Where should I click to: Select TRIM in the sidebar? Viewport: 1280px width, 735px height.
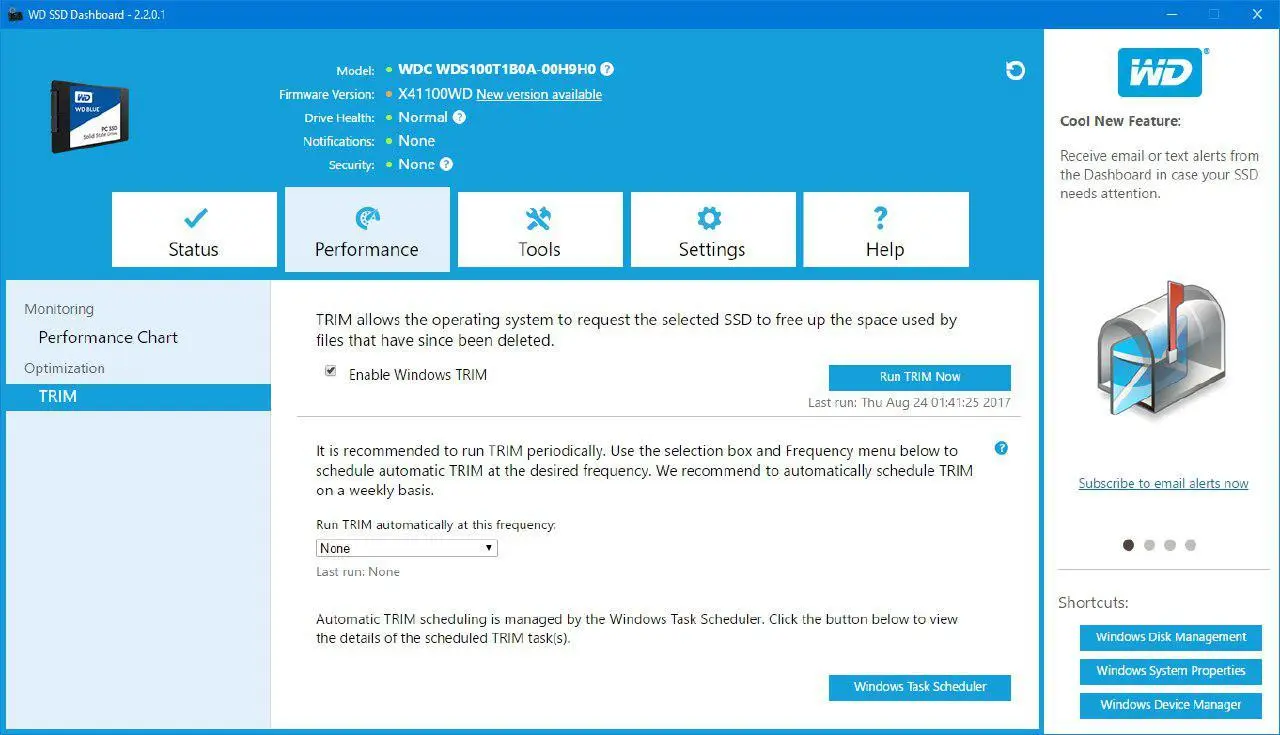click(138, 397)
